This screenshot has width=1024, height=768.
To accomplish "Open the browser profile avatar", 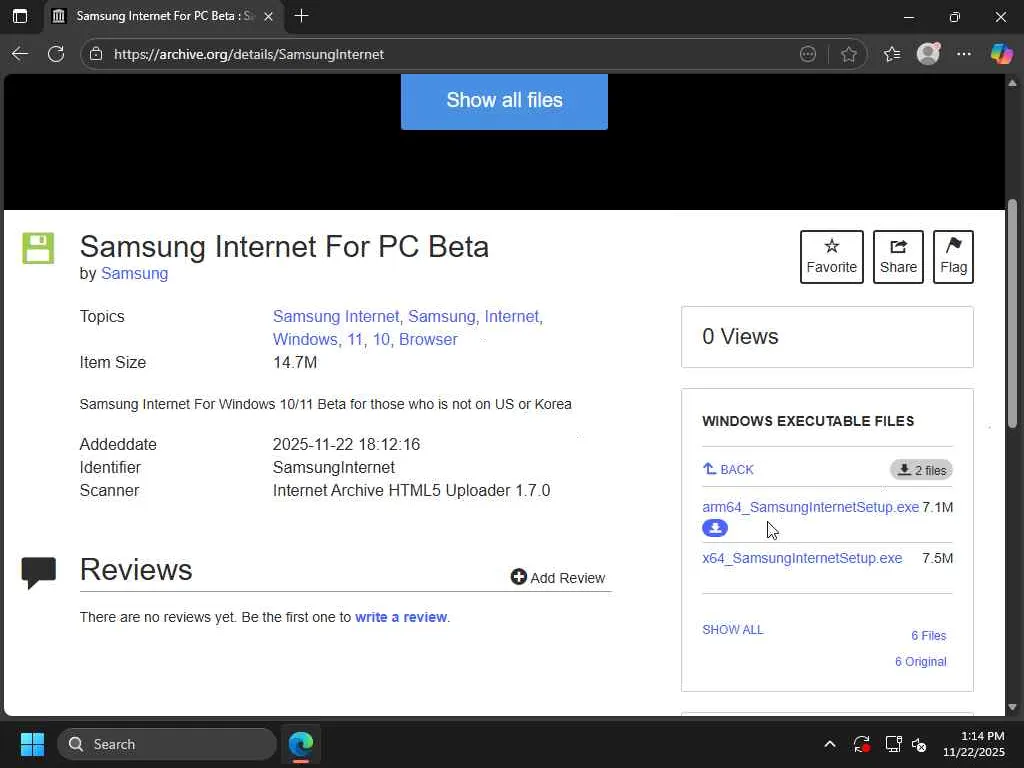I will click(x=928, y=54).
